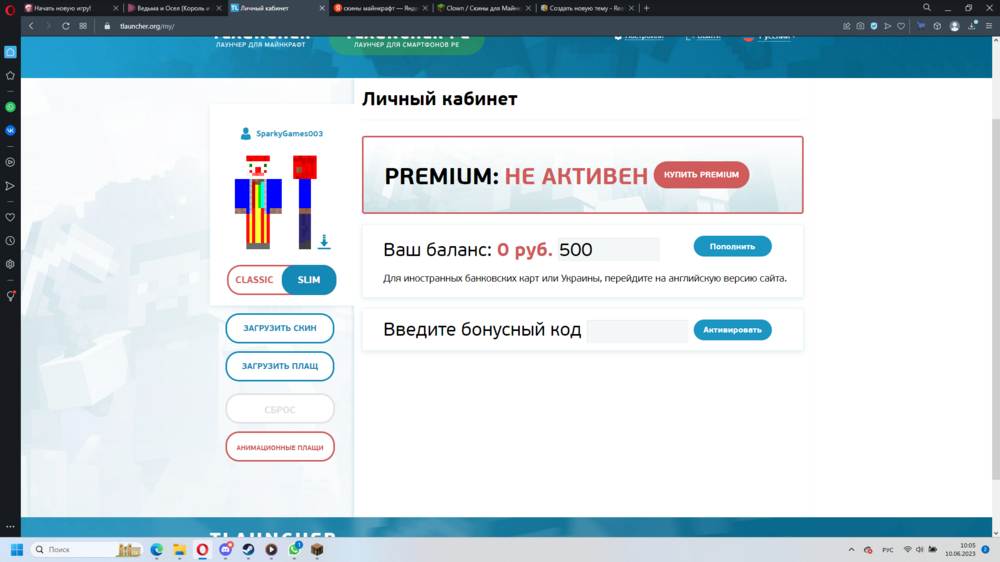Click the СБРОС reset button
Viewport: 1000px width, 562px height.
[279, 409]
